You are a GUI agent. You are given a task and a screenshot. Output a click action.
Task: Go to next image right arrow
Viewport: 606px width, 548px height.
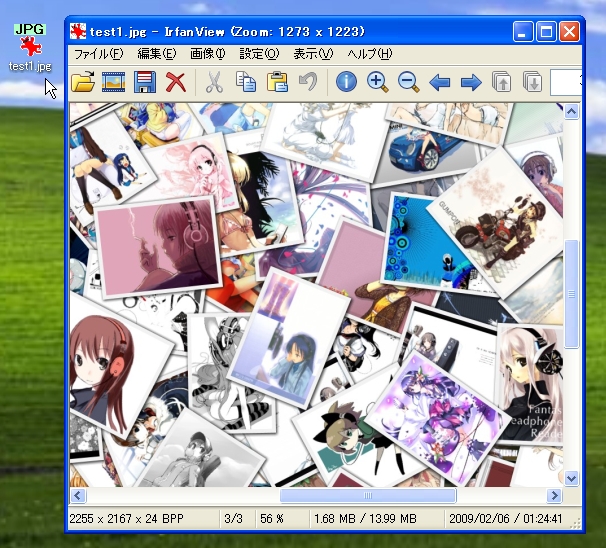coord(471,83)
